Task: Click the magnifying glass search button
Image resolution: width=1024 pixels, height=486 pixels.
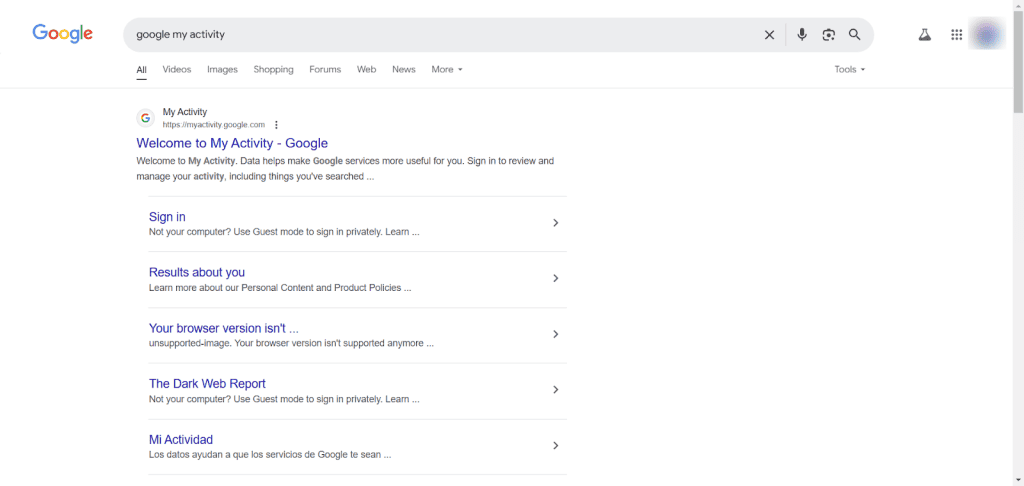Action: point(854,35)
